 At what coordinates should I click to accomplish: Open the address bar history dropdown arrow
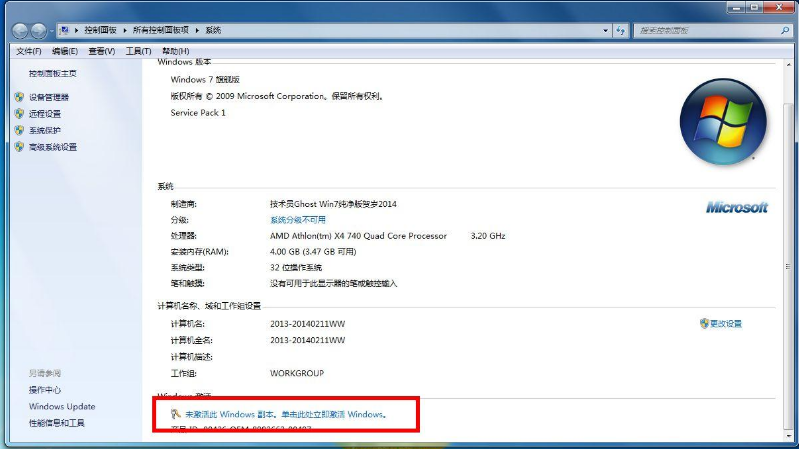606,31
